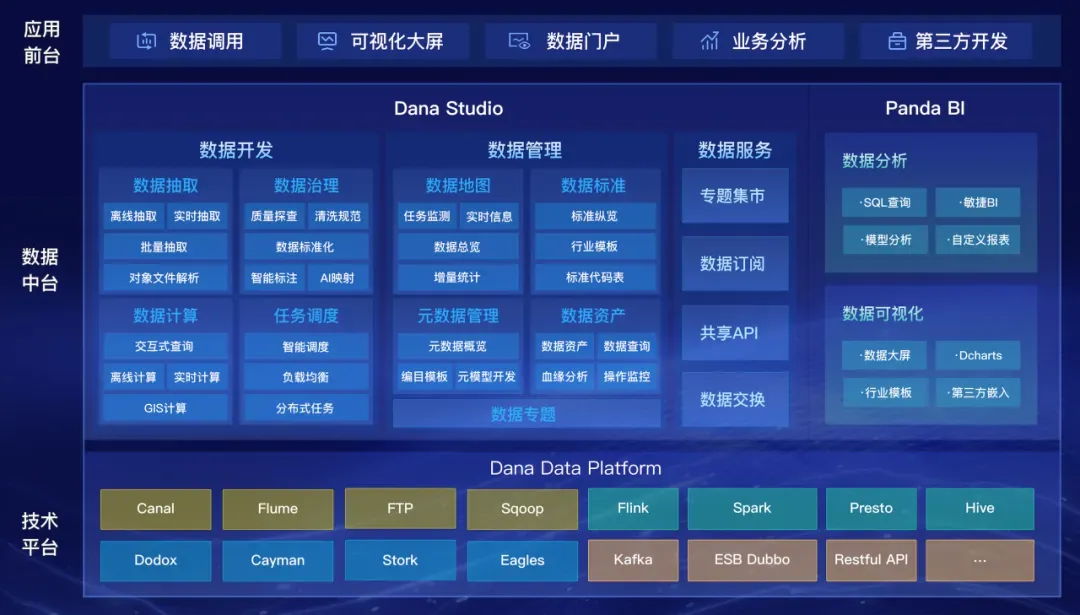Click the 实时信息 box
The image size is (1080, 615).
click(x=489, y=216)
